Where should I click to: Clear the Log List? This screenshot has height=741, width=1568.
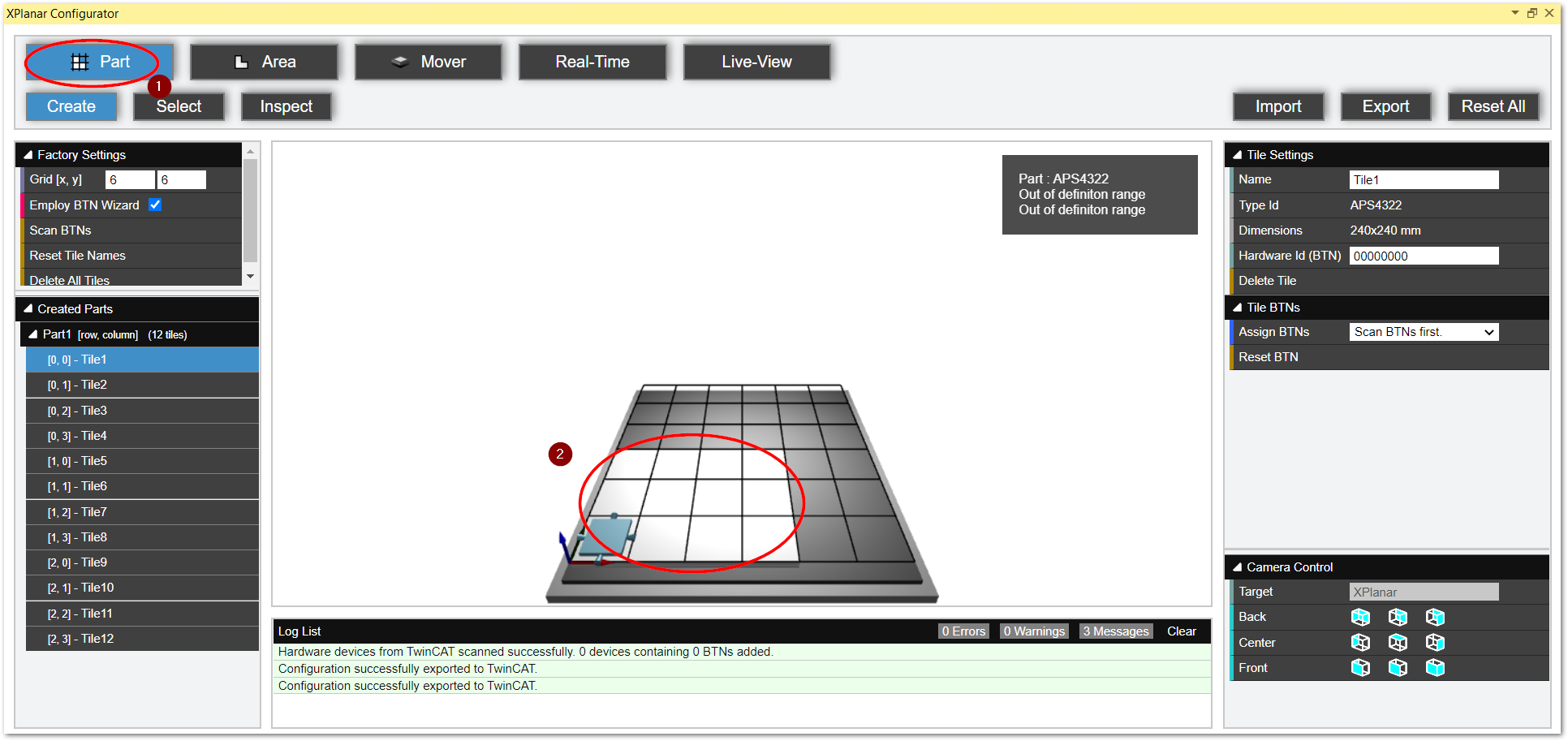[1181, 631]
